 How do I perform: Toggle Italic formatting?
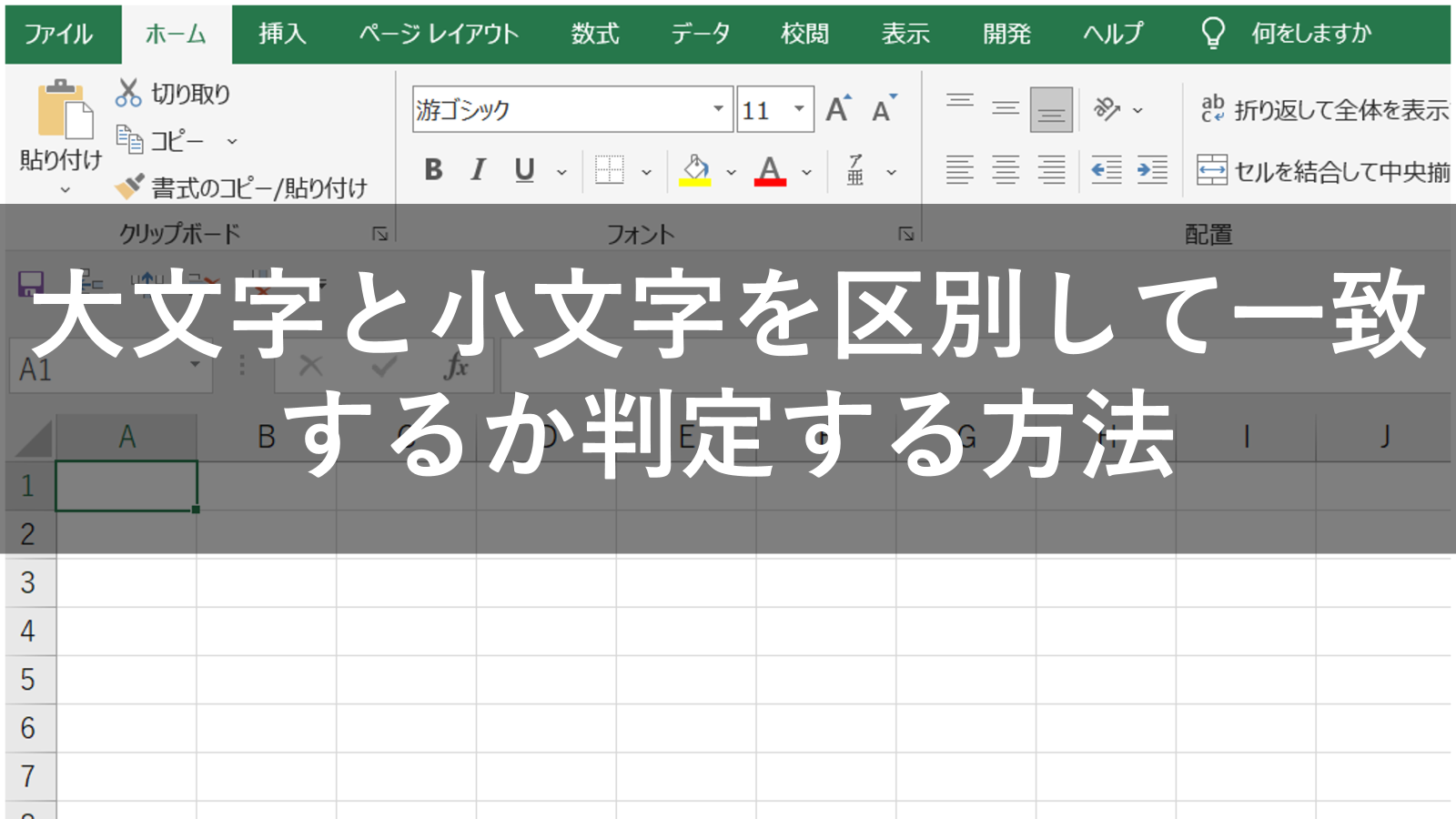tap(479, 169)
